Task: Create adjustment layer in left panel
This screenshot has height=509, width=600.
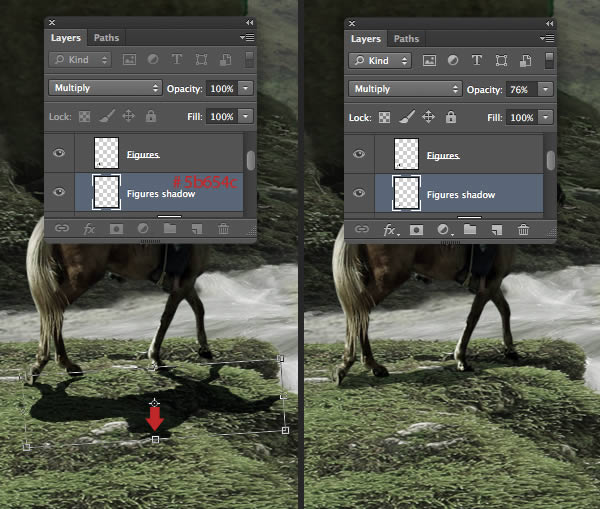Action: point(143,229)
